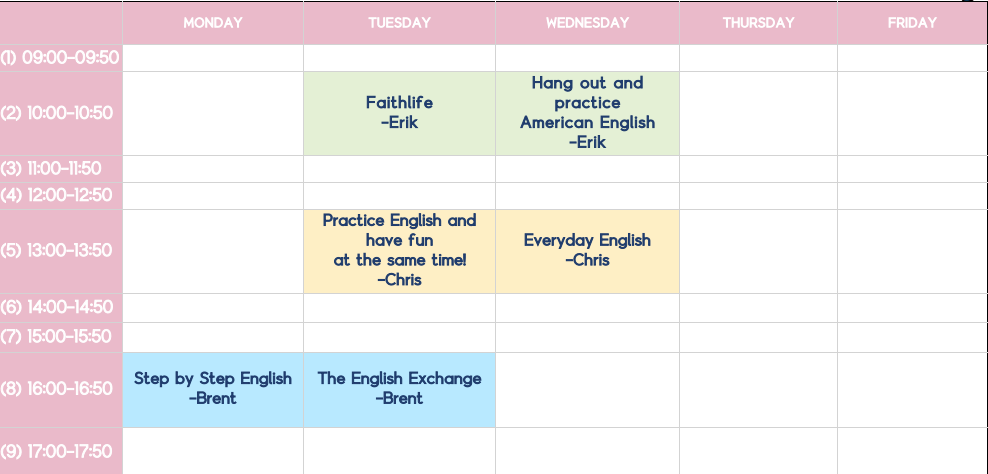Open the Hang out and practice American English class

(587, 113)
